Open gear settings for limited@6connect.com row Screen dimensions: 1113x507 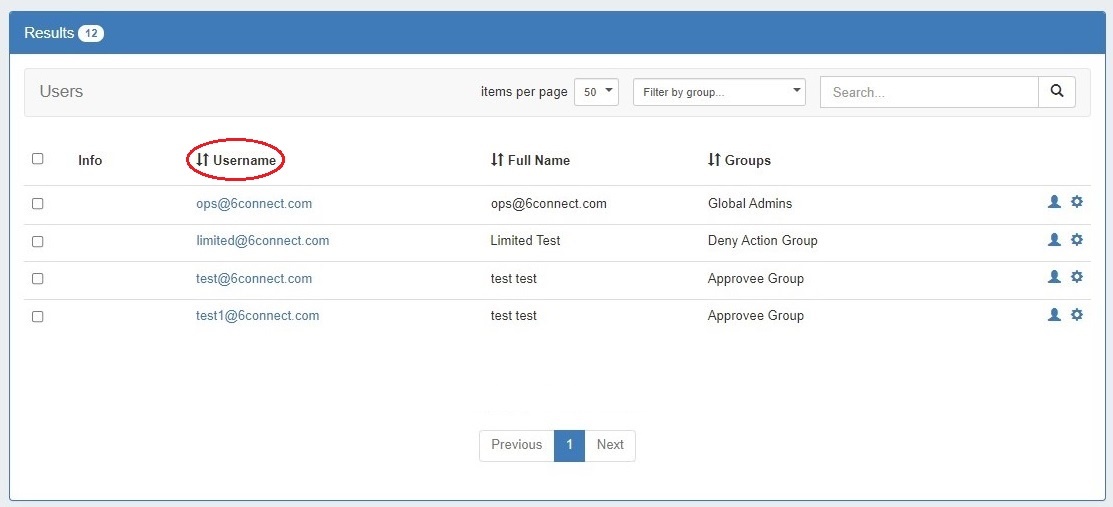[1077, 240]
